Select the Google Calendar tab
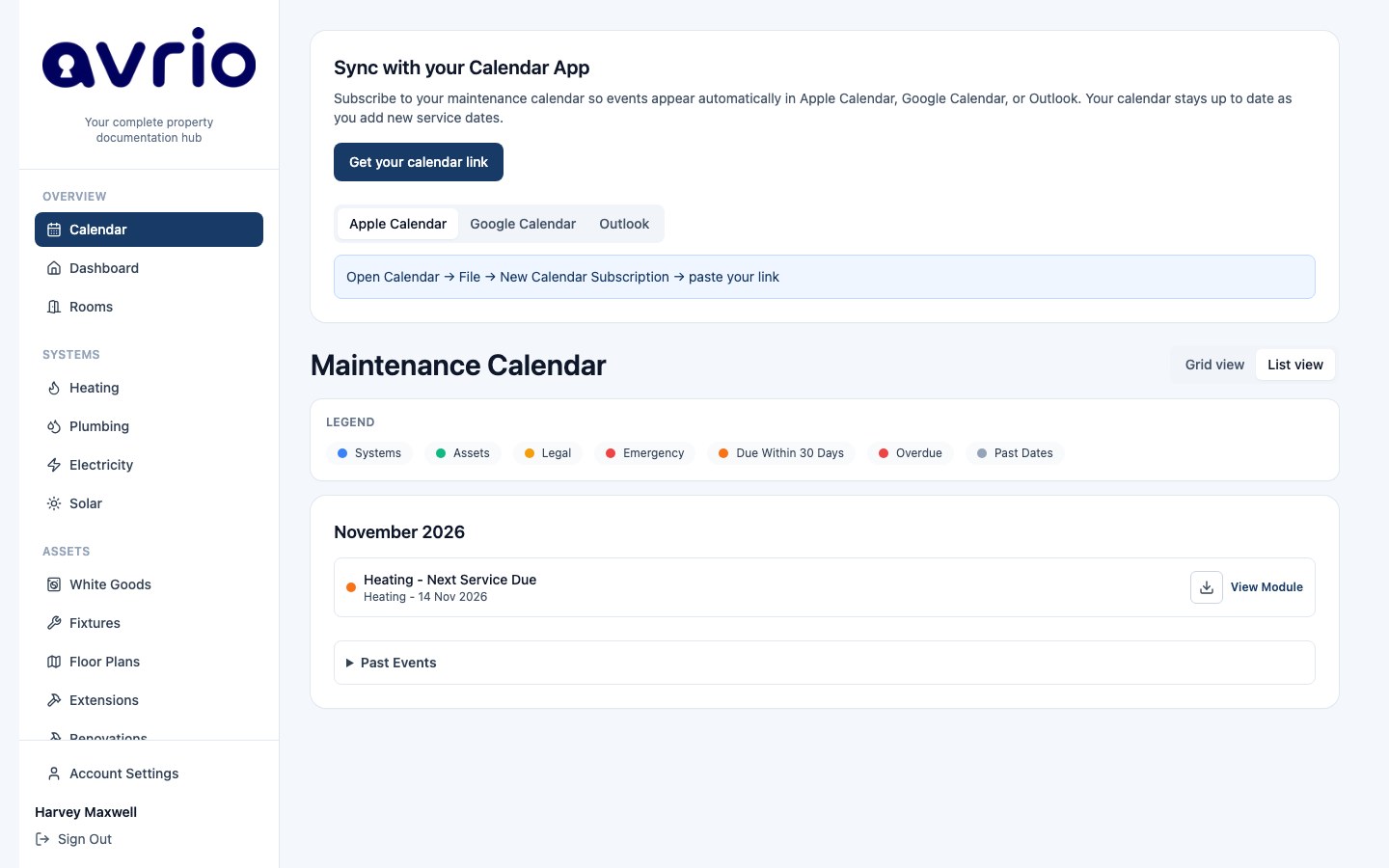The width and height of the screenshot is (1389, 868). 523,224
